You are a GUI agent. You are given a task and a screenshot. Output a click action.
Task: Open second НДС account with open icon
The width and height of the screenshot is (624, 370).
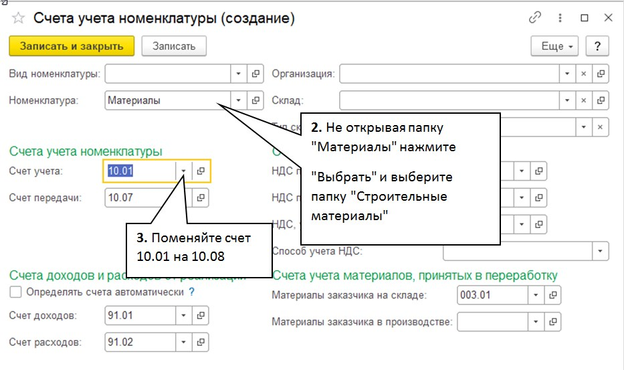[x=539, y=198]
